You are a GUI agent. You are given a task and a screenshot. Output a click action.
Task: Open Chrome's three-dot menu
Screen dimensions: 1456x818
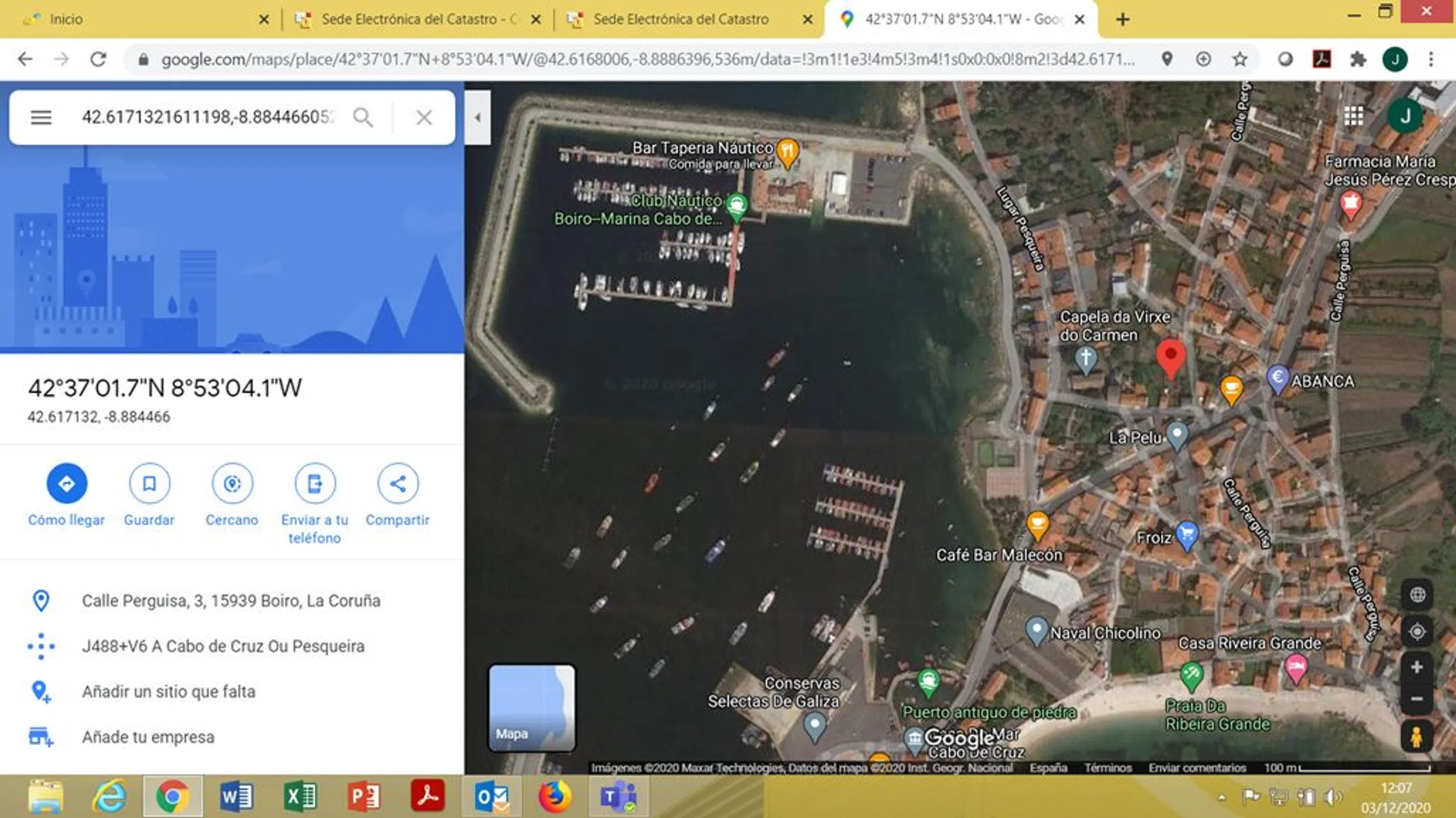pos(1430,59)
